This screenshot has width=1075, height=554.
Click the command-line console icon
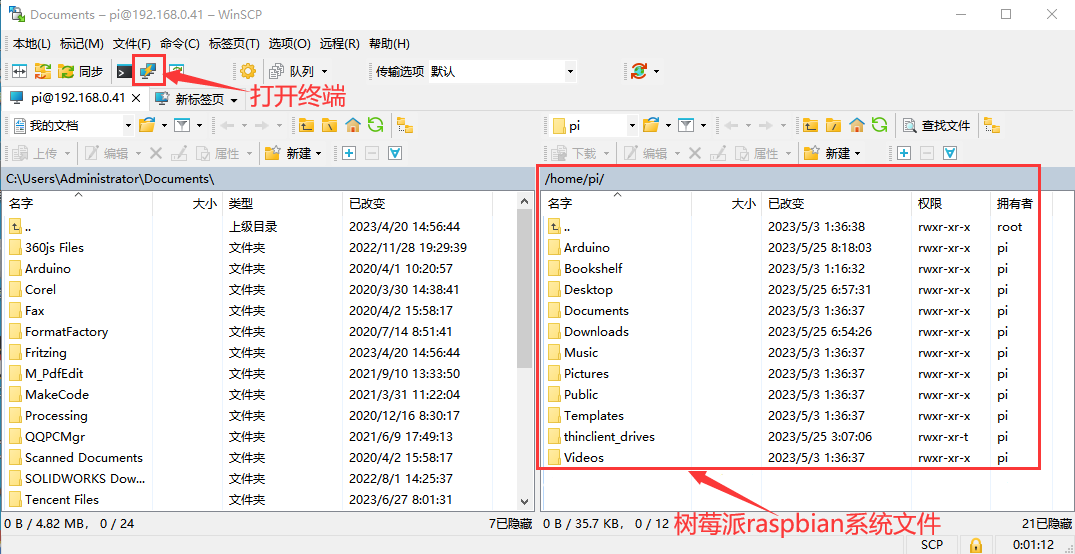124,71
